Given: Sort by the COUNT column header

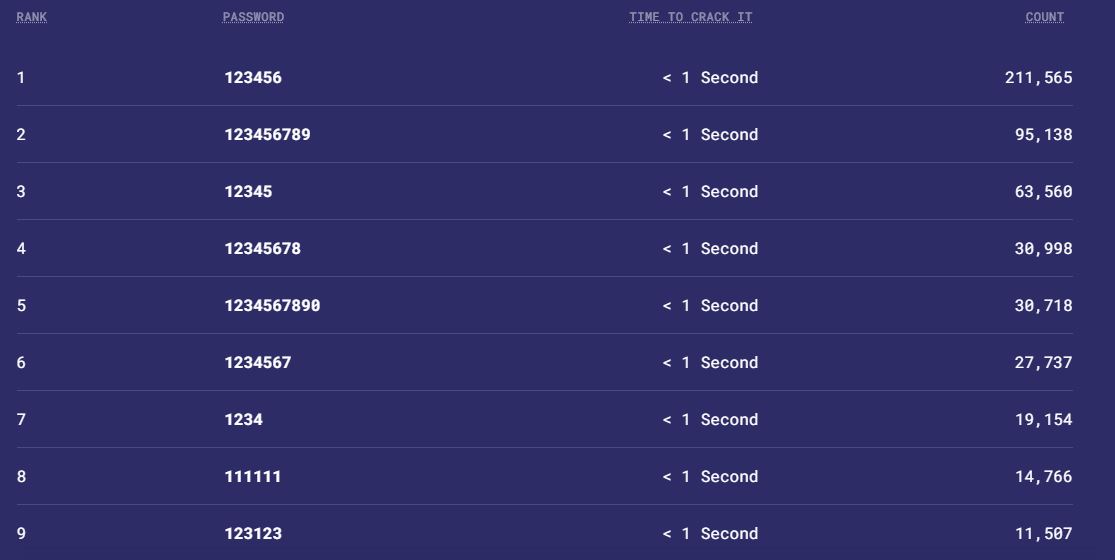Looking at the screenshot, I should pos(1044,17).
